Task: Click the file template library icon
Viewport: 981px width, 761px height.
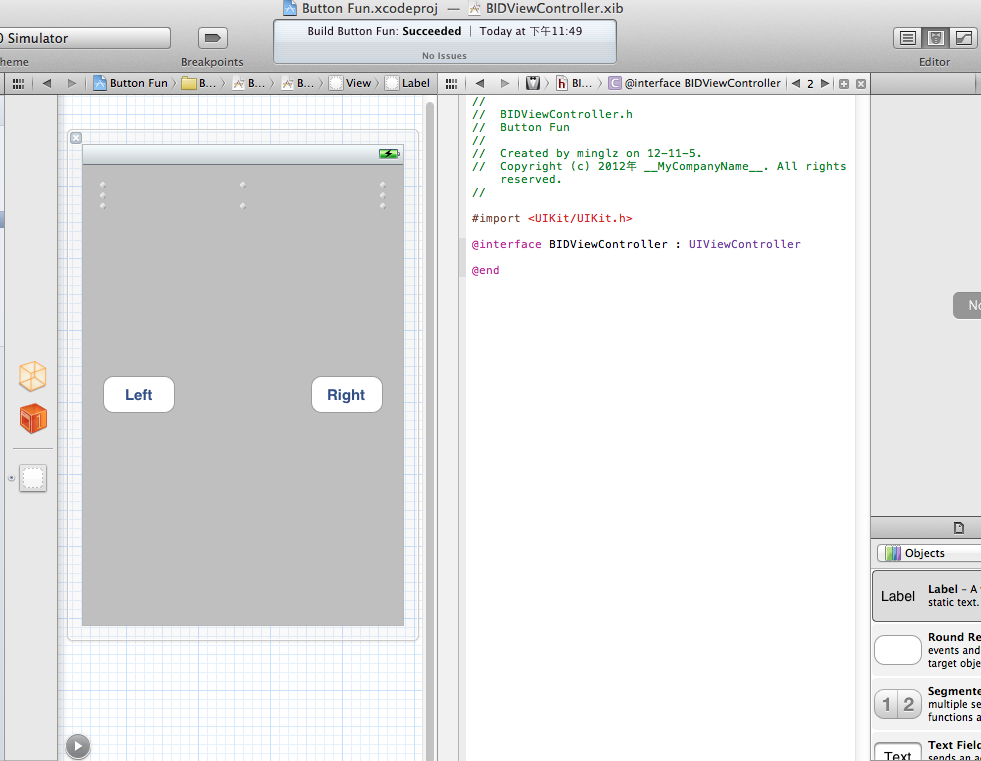Action: [x=958, y=528]
